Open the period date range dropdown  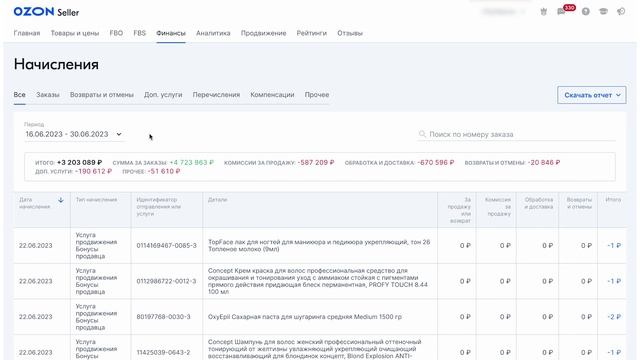[x=74, y=134]
